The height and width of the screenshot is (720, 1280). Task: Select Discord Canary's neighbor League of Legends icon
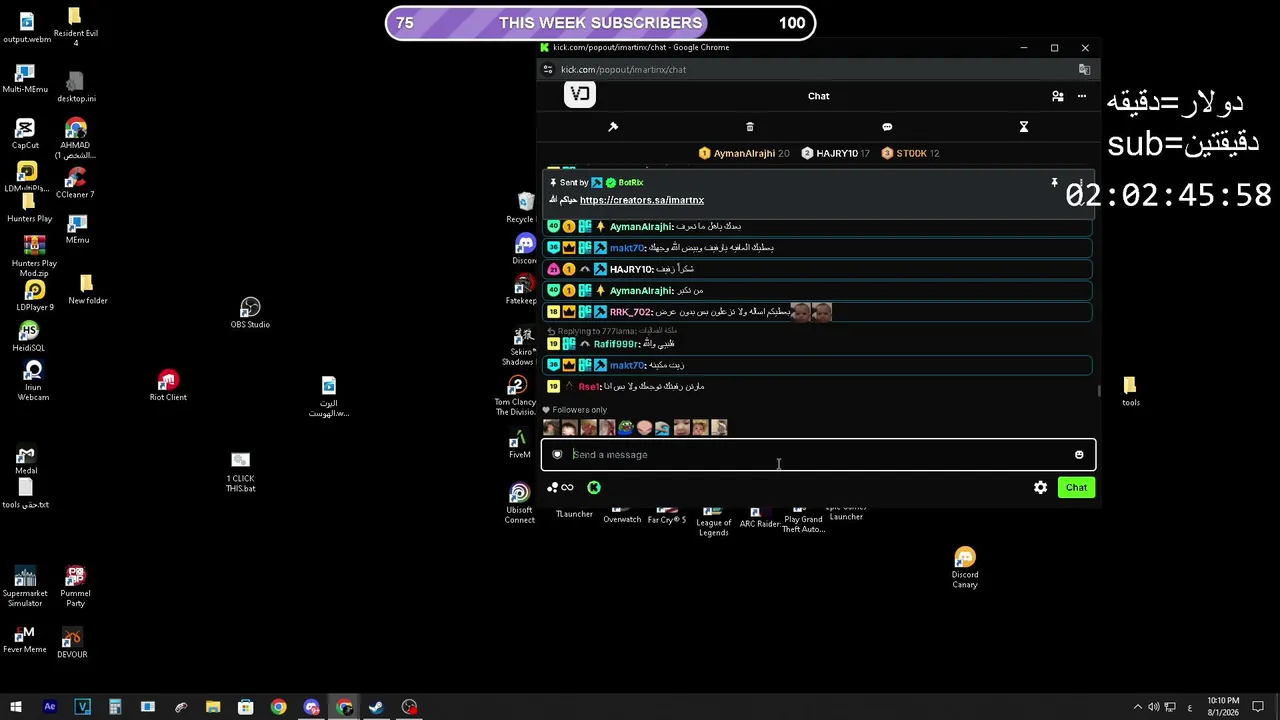coord(713,522)
